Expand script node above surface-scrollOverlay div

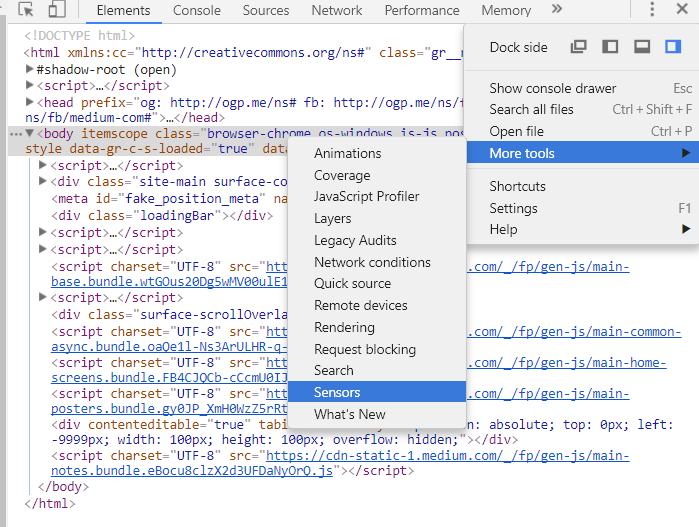coord(43,297)
